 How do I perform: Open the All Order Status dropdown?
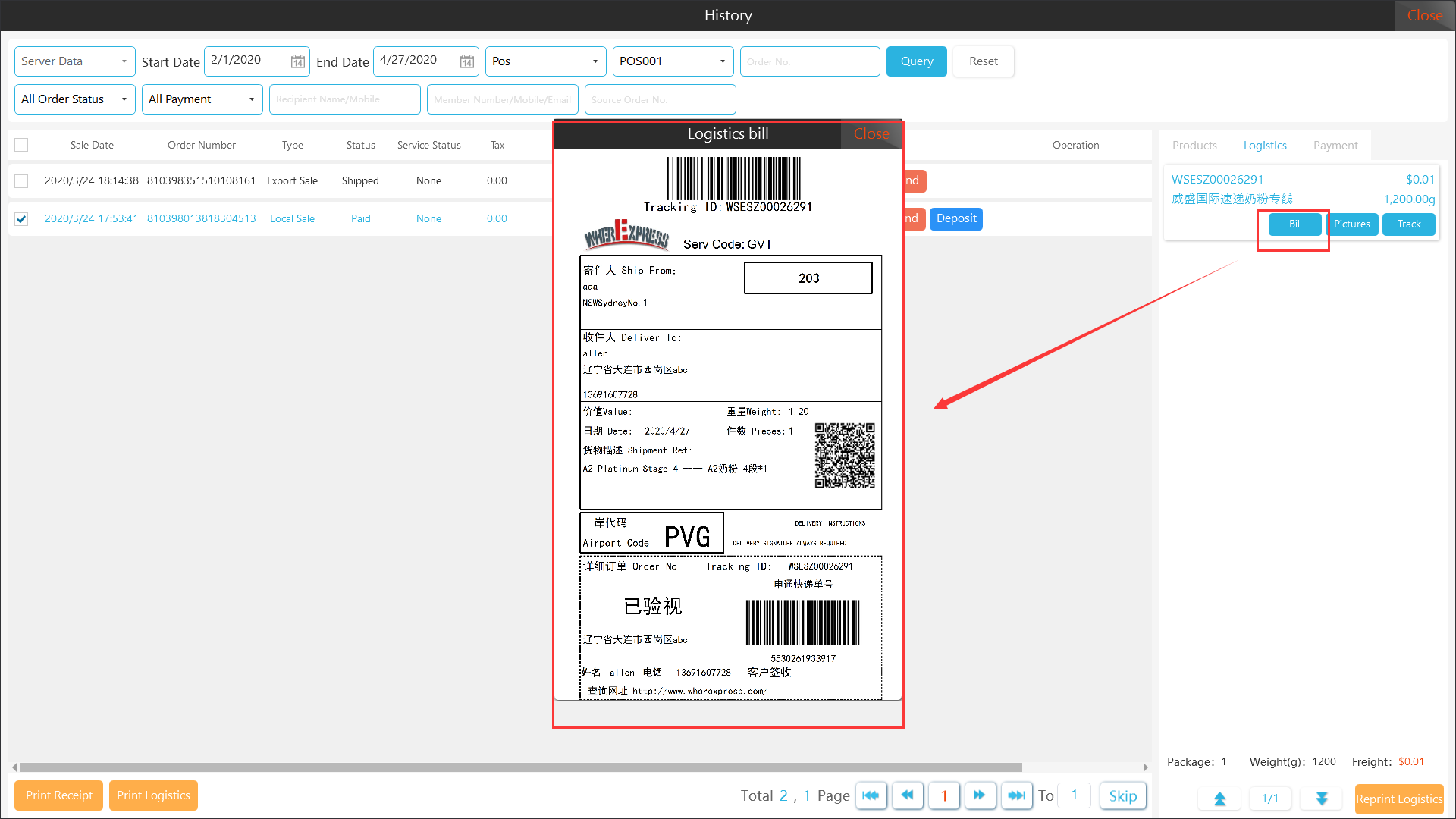(74, 99)
